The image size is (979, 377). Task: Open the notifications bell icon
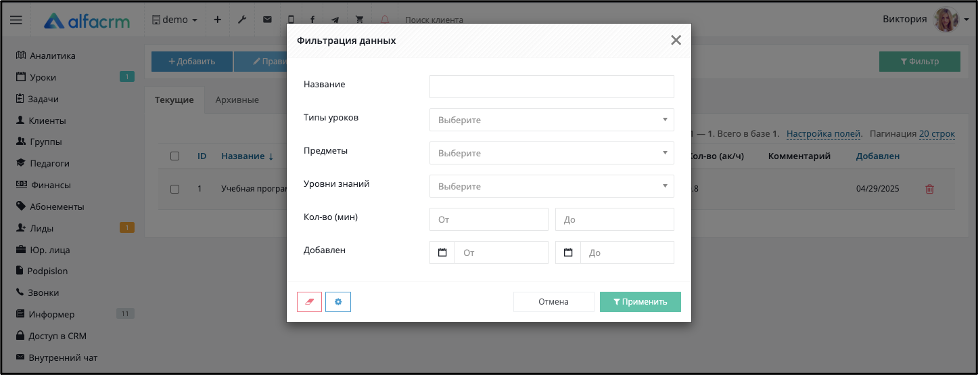pyautogui.click(x=385, y=20)
